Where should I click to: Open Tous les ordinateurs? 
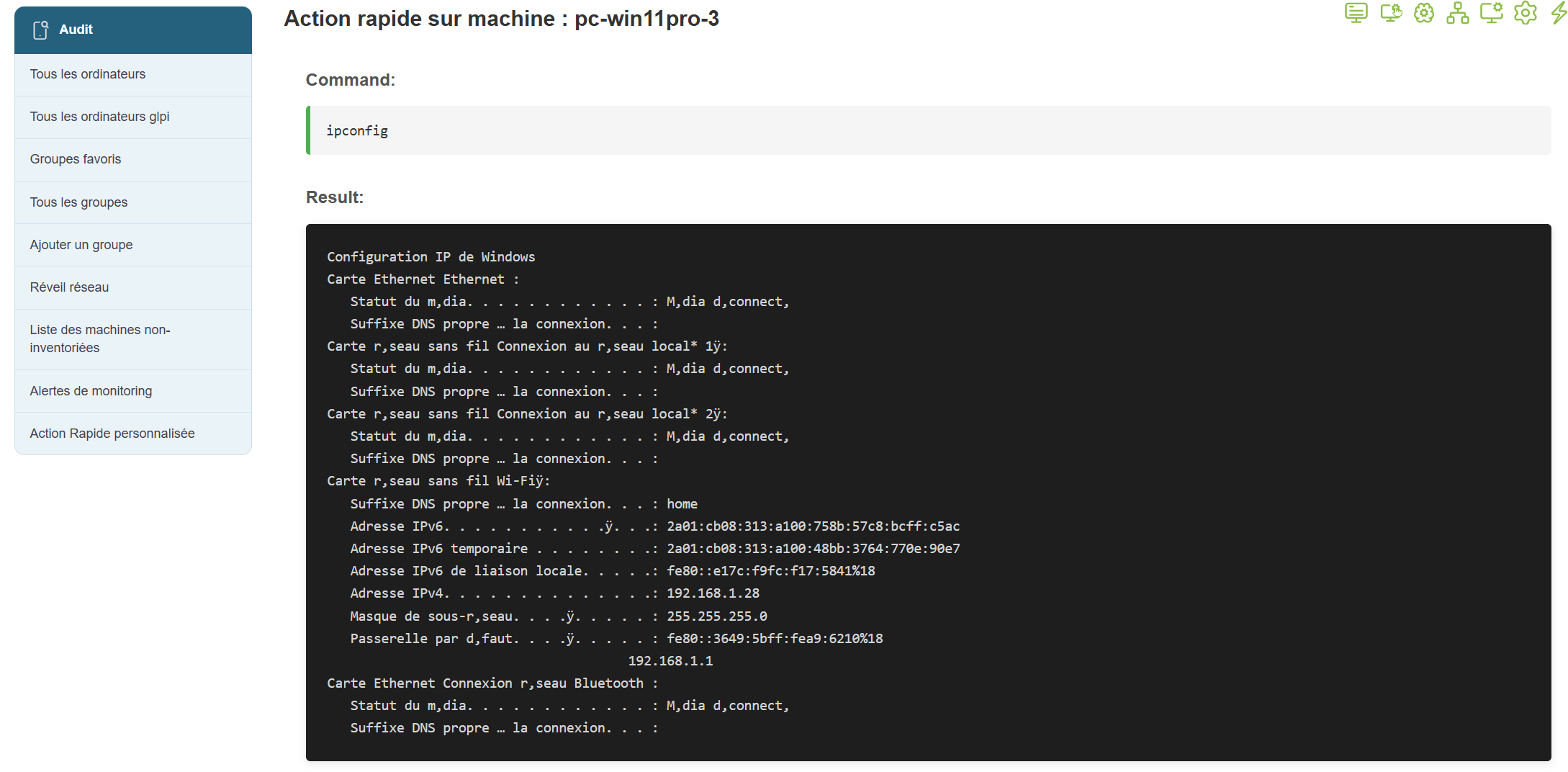88,74
